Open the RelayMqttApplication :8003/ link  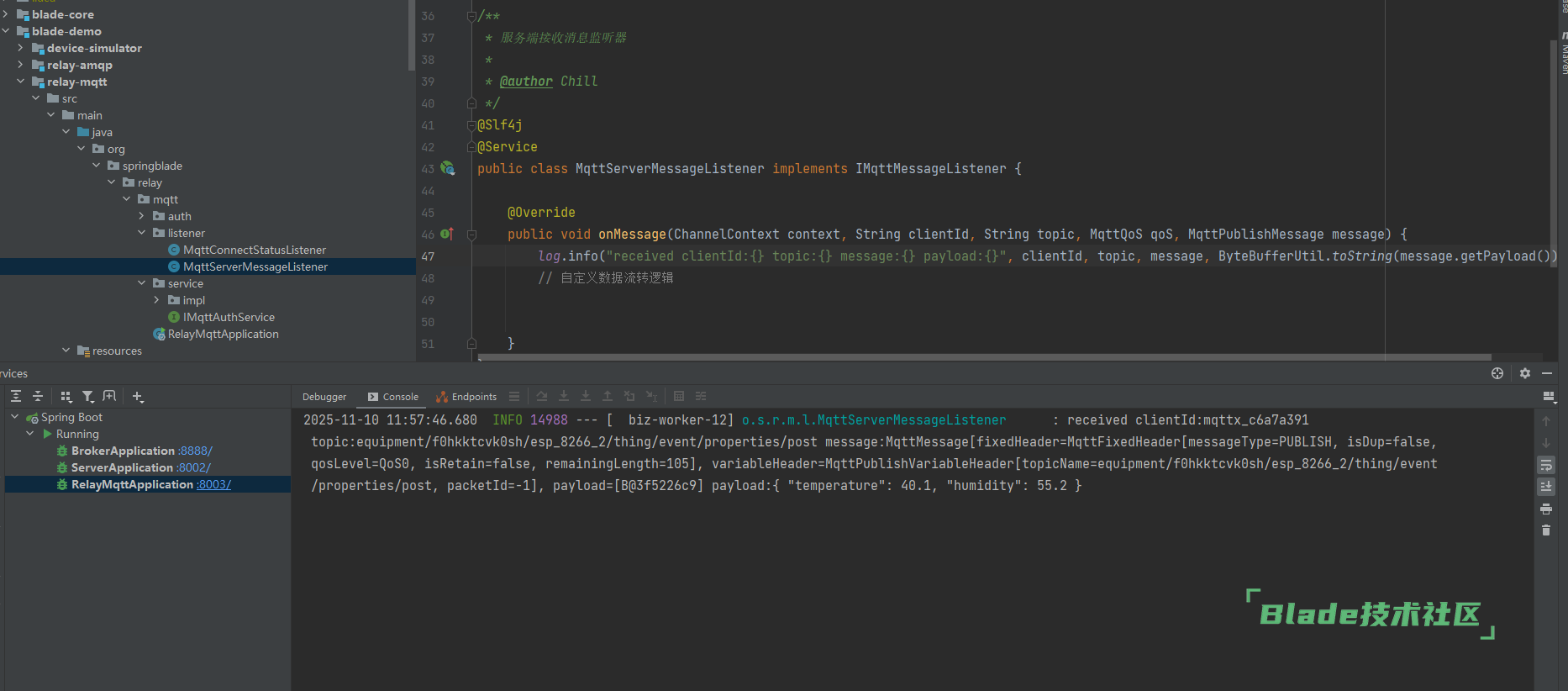point(213,484)
